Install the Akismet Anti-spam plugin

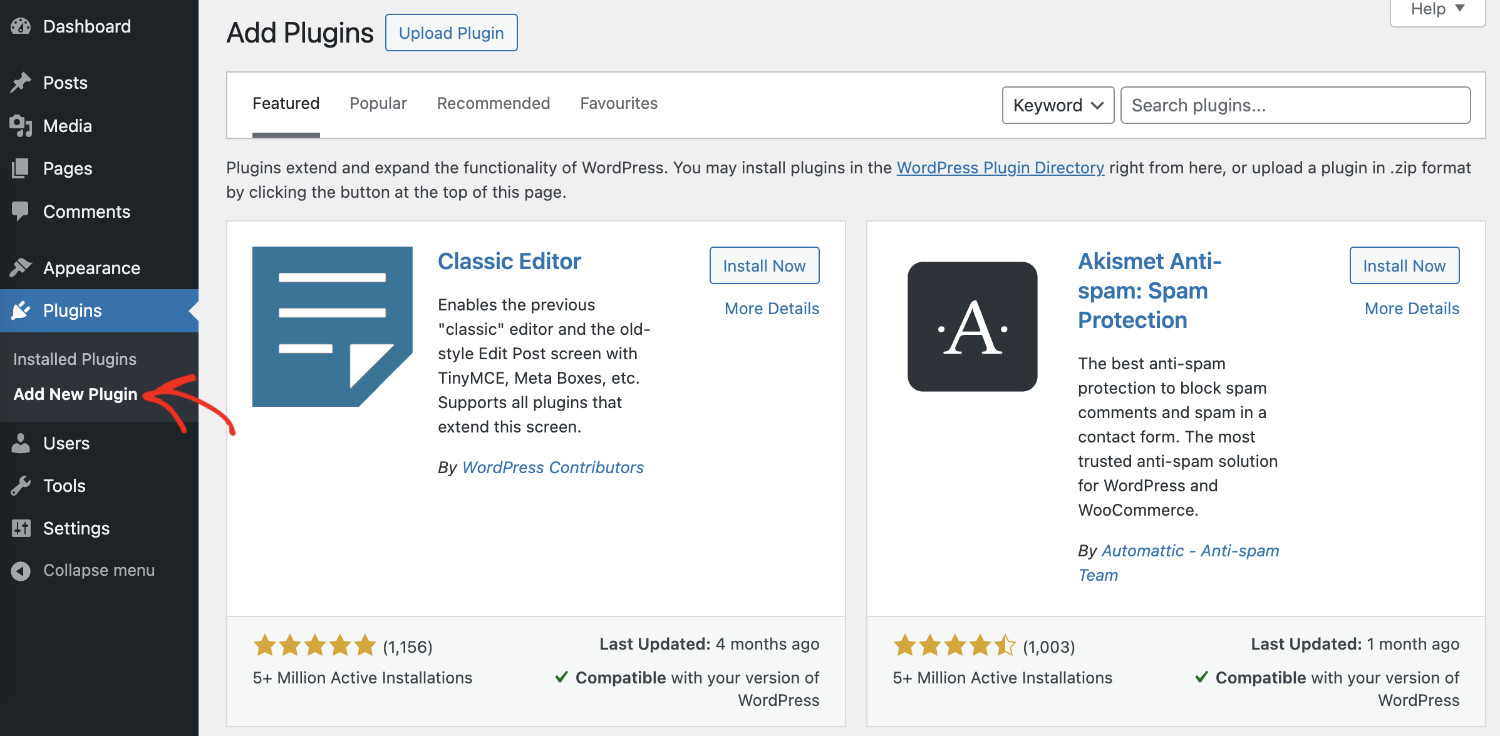[x=1404, y=265]
